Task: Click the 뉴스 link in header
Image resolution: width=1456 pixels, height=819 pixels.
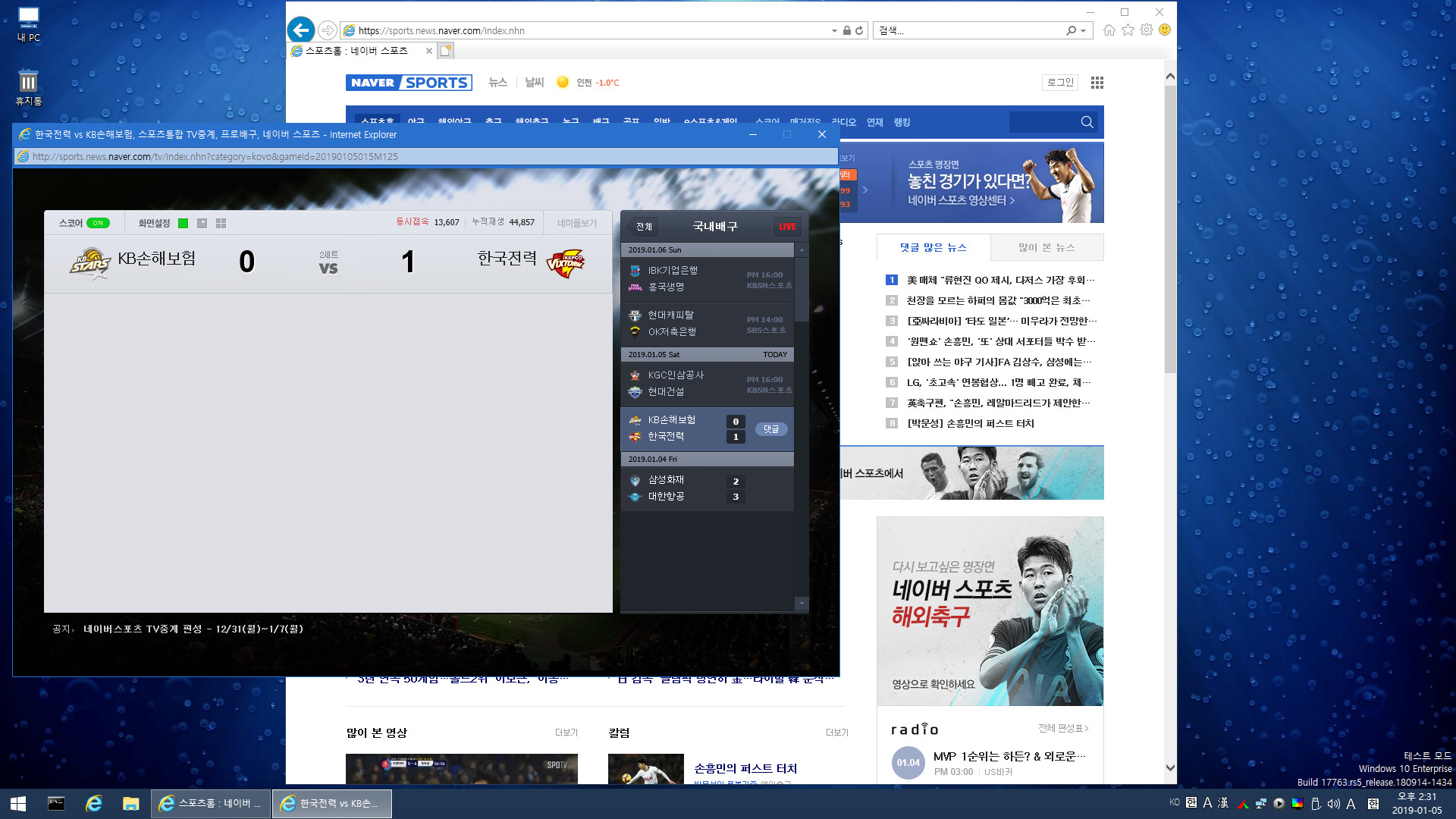Action: coord(497,82)
